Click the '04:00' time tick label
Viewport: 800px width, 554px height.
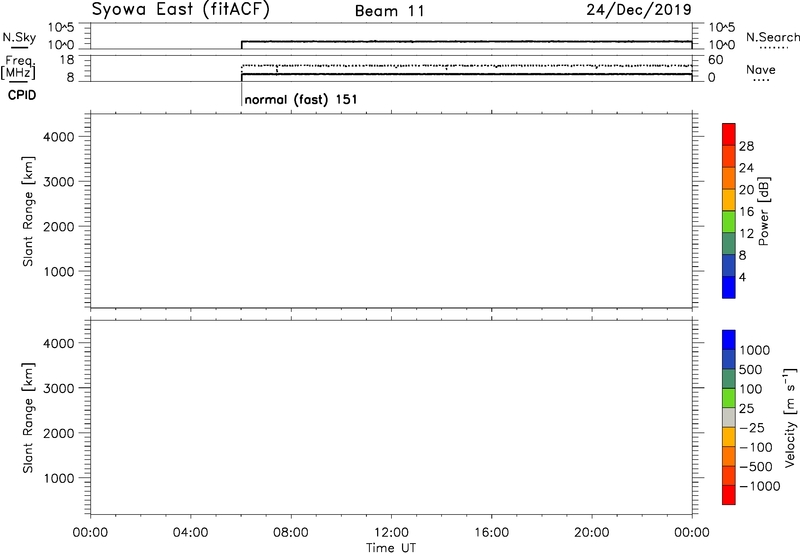pos(191,533)
